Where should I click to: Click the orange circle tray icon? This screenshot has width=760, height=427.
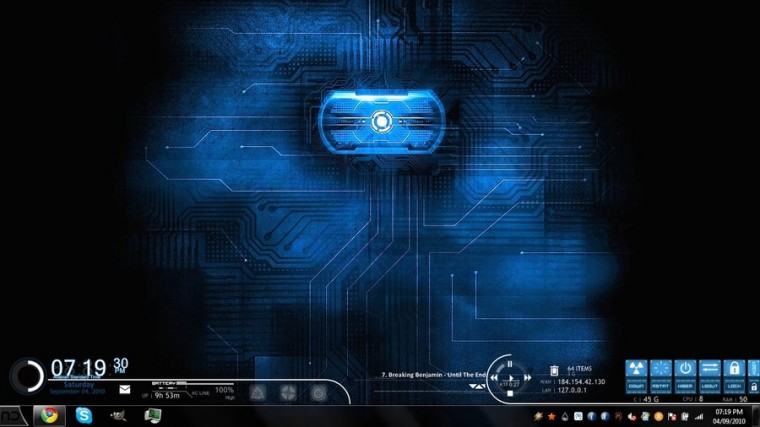[x=658, y=416]
